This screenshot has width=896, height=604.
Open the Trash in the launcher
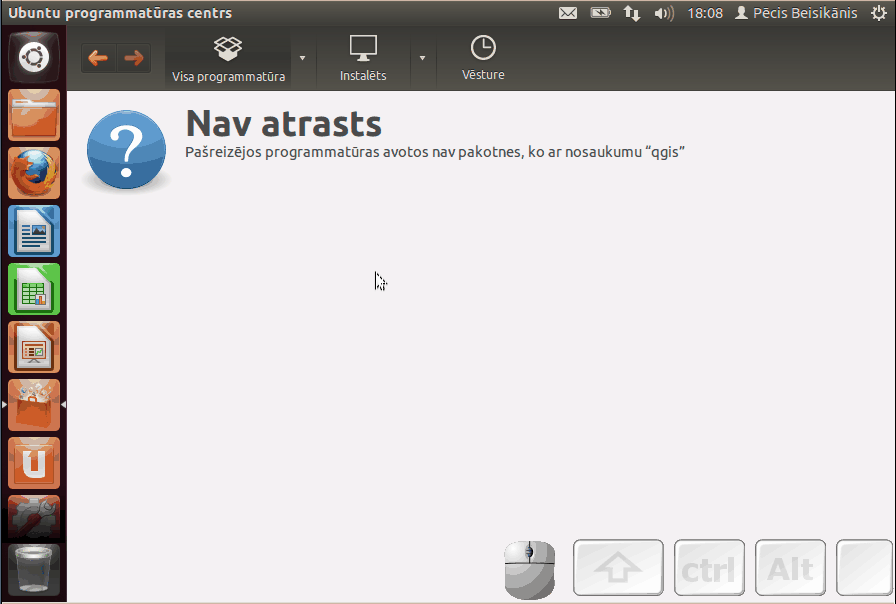[x=34, y=569]
